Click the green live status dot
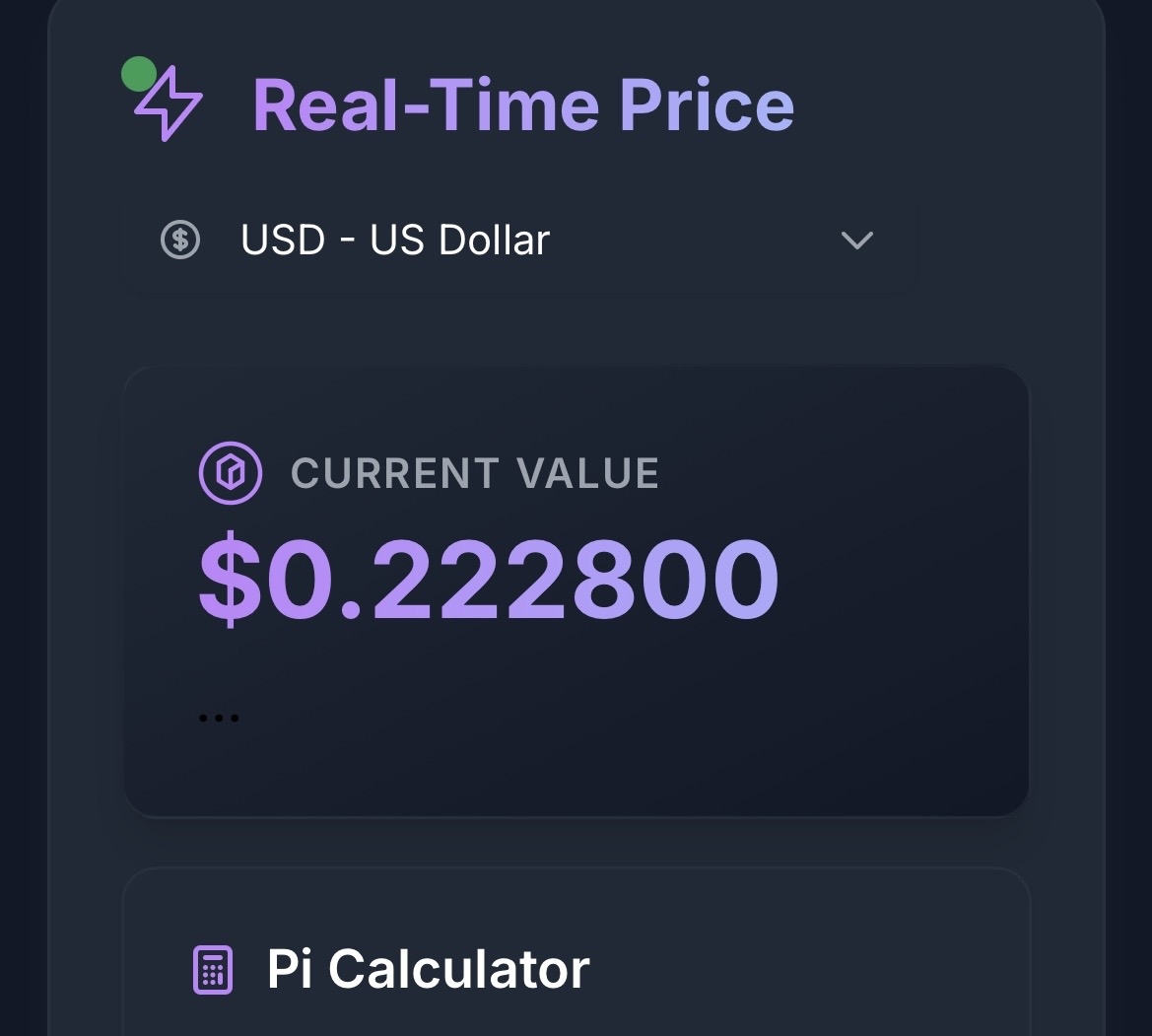The image size is (1152, 1036). tap(139, 74)
